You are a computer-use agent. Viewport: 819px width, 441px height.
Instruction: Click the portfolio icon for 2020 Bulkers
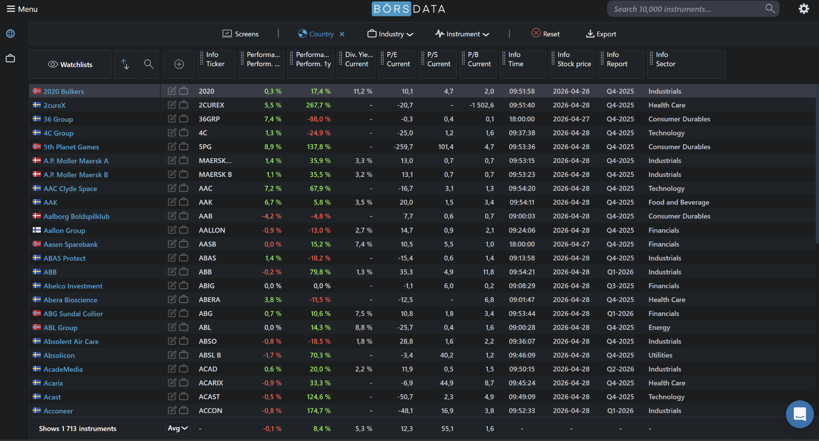(184, 91)
